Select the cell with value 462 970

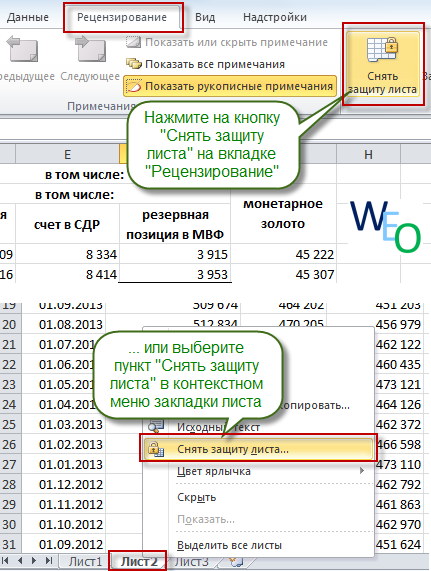pyautogui.click(x=398, y=524)
